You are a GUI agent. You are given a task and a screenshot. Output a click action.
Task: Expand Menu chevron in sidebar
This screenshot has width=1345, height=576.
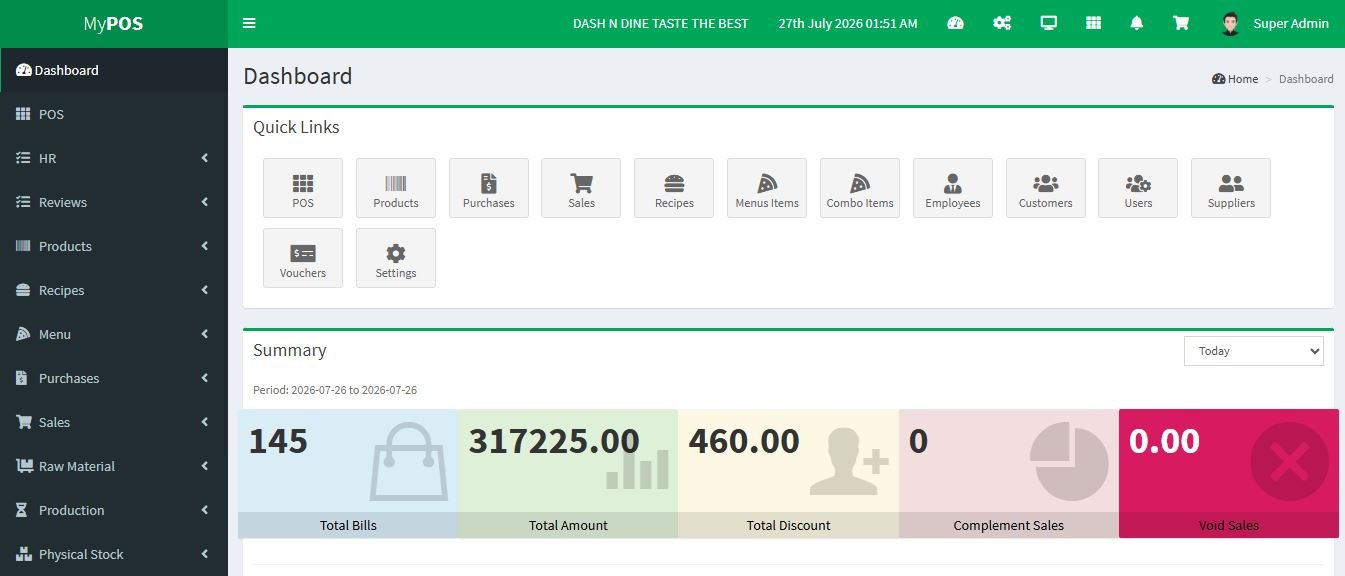coord(204,334)
